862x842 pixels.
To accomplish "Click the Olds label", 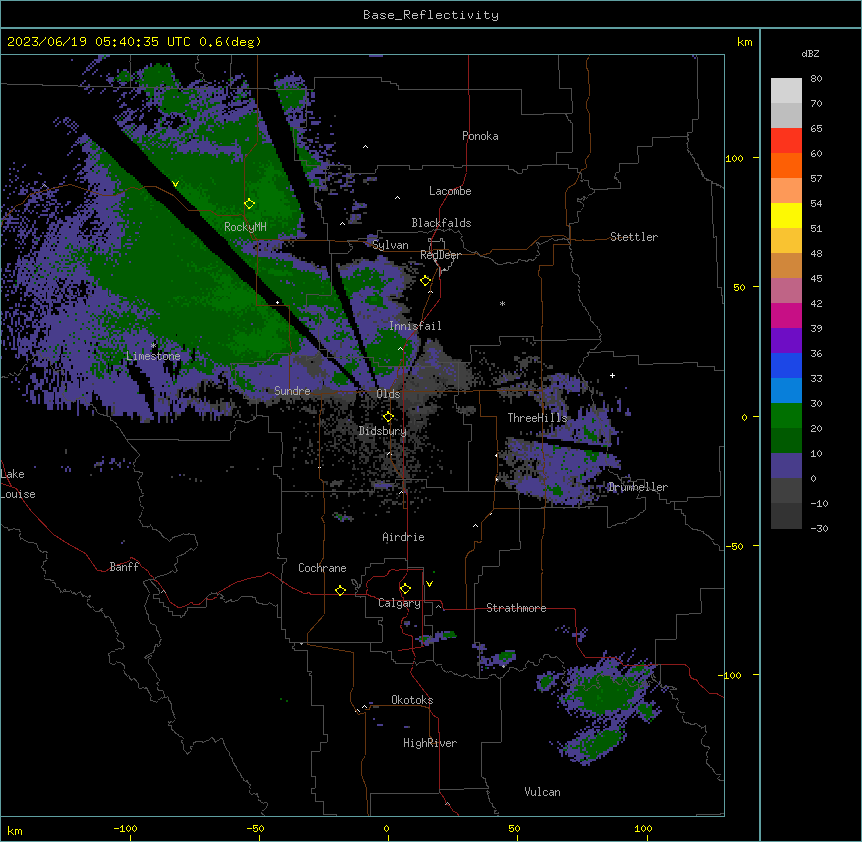I will point(388,394).
